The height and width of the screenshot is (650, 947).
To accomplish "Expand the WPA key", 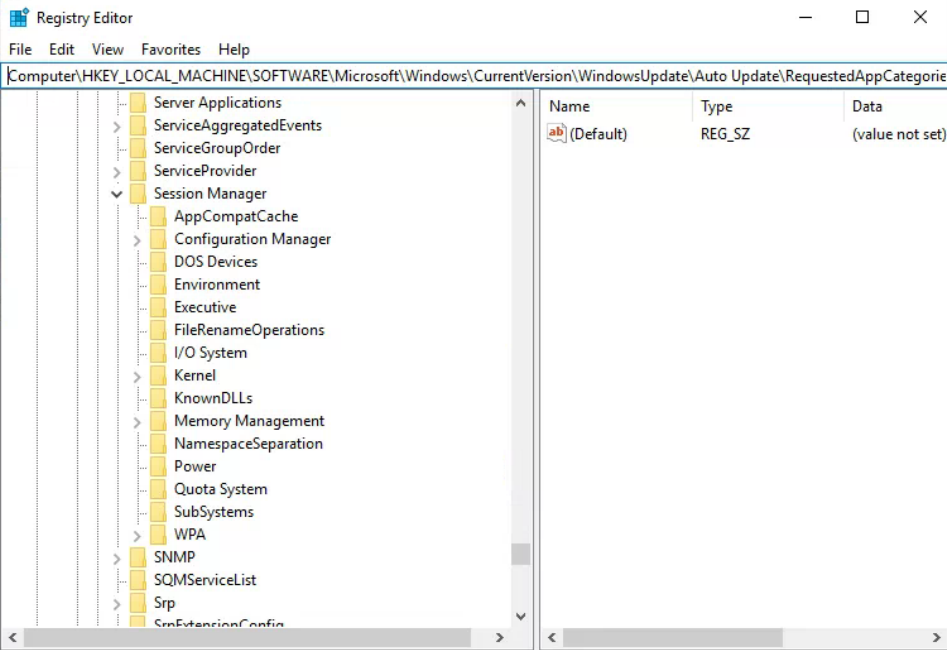I will pyautogui.click(x=137, y=536).
